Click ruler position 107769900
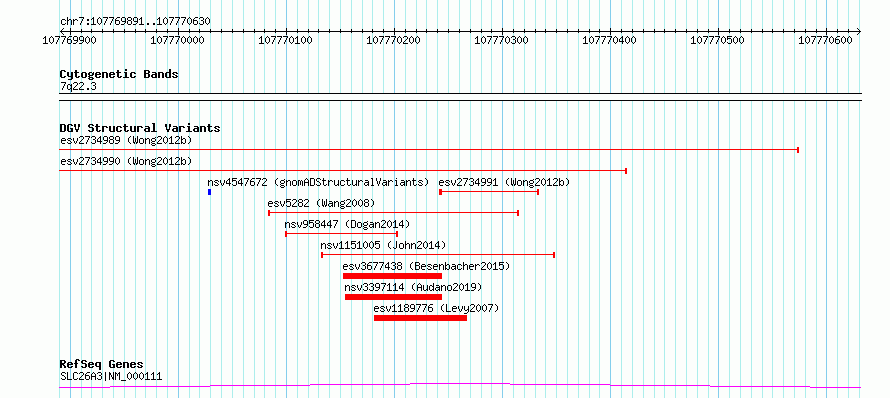890x398 pixels. (70, 40)
